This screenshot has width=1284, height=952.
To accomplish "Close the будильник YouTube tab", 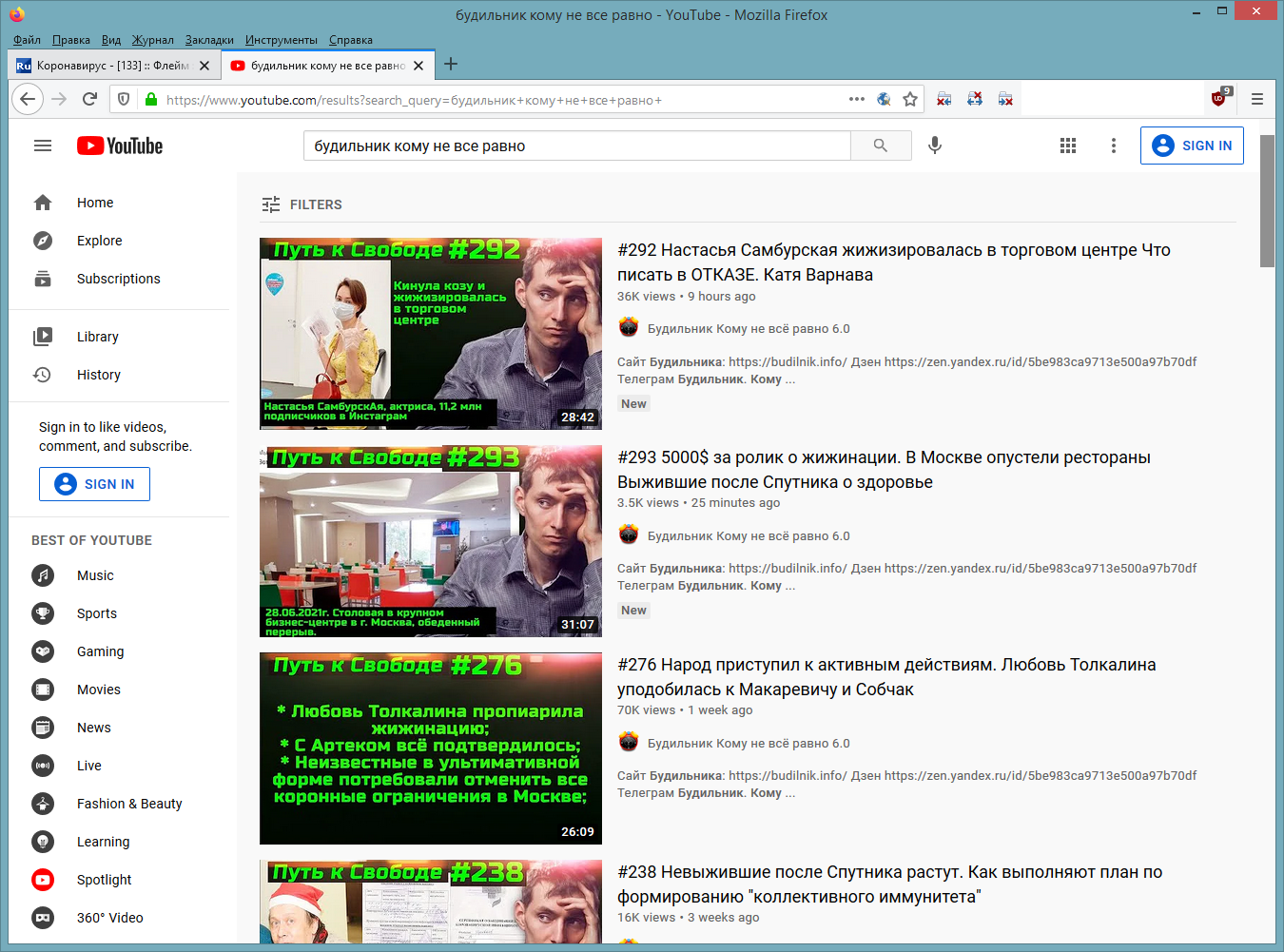I will (418, 66).
